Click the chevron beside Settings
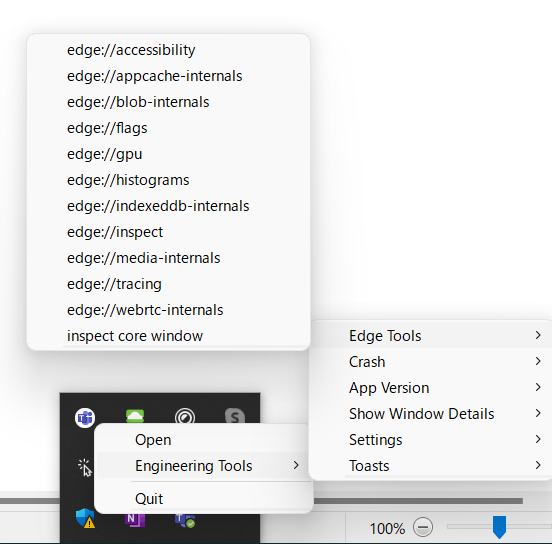The height and width of the screenshot is (544, 552). [x=538, y=439]
